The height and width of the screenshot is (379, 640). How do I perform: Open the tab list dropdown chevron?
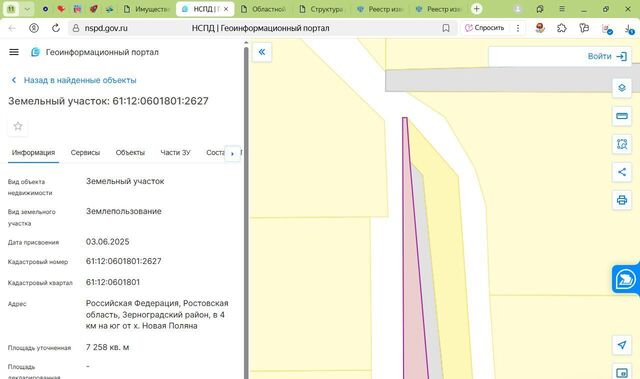pos(27,9)
